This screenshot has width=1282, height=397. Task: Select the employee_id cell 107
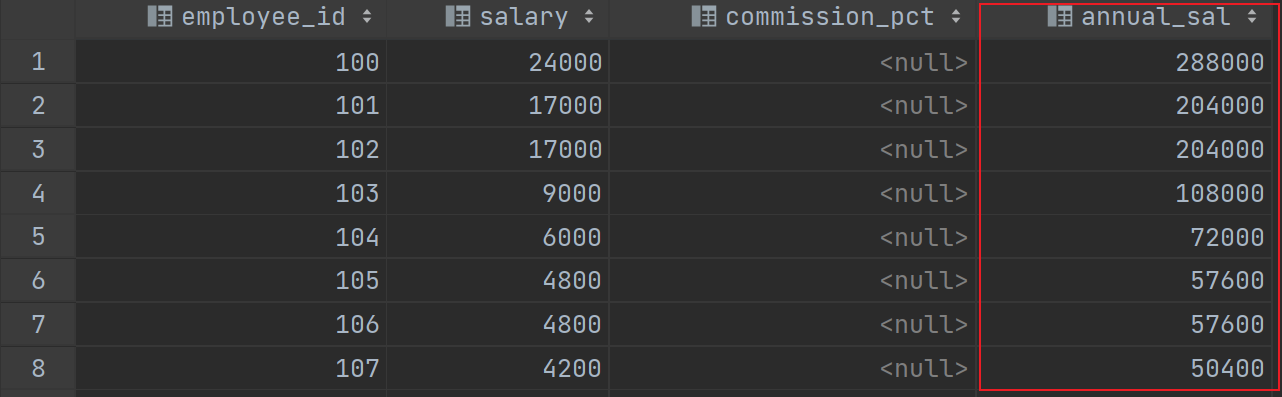coord(231,368)
